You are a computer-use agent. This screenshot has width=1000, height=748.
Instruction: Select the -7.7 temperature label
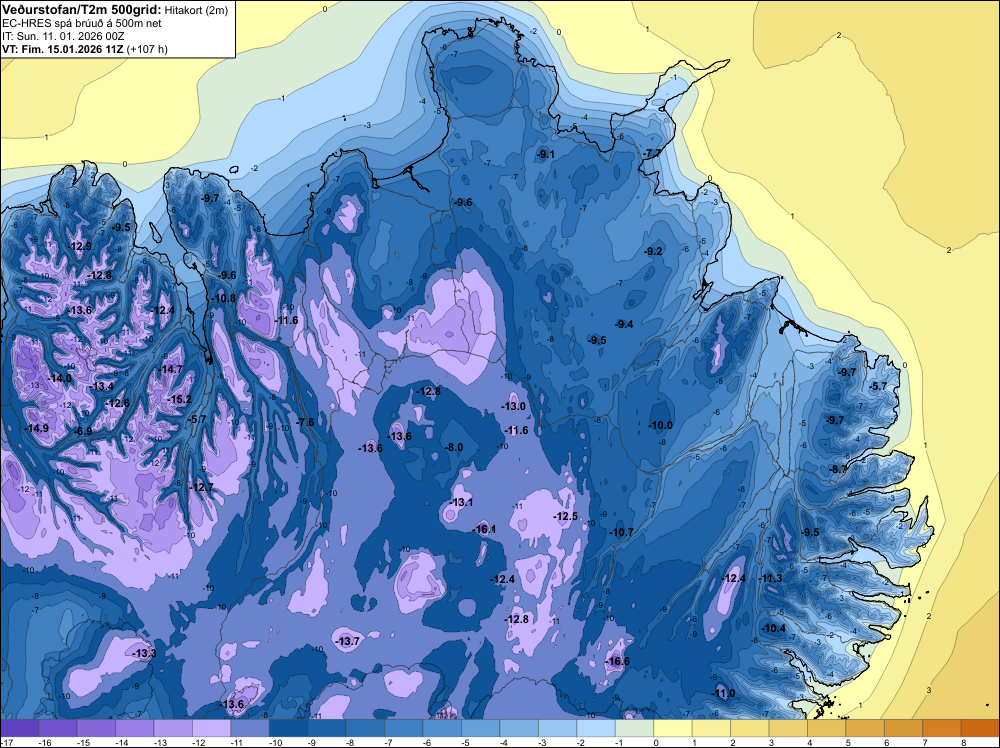pyautogui.click(x=652, y=153)
